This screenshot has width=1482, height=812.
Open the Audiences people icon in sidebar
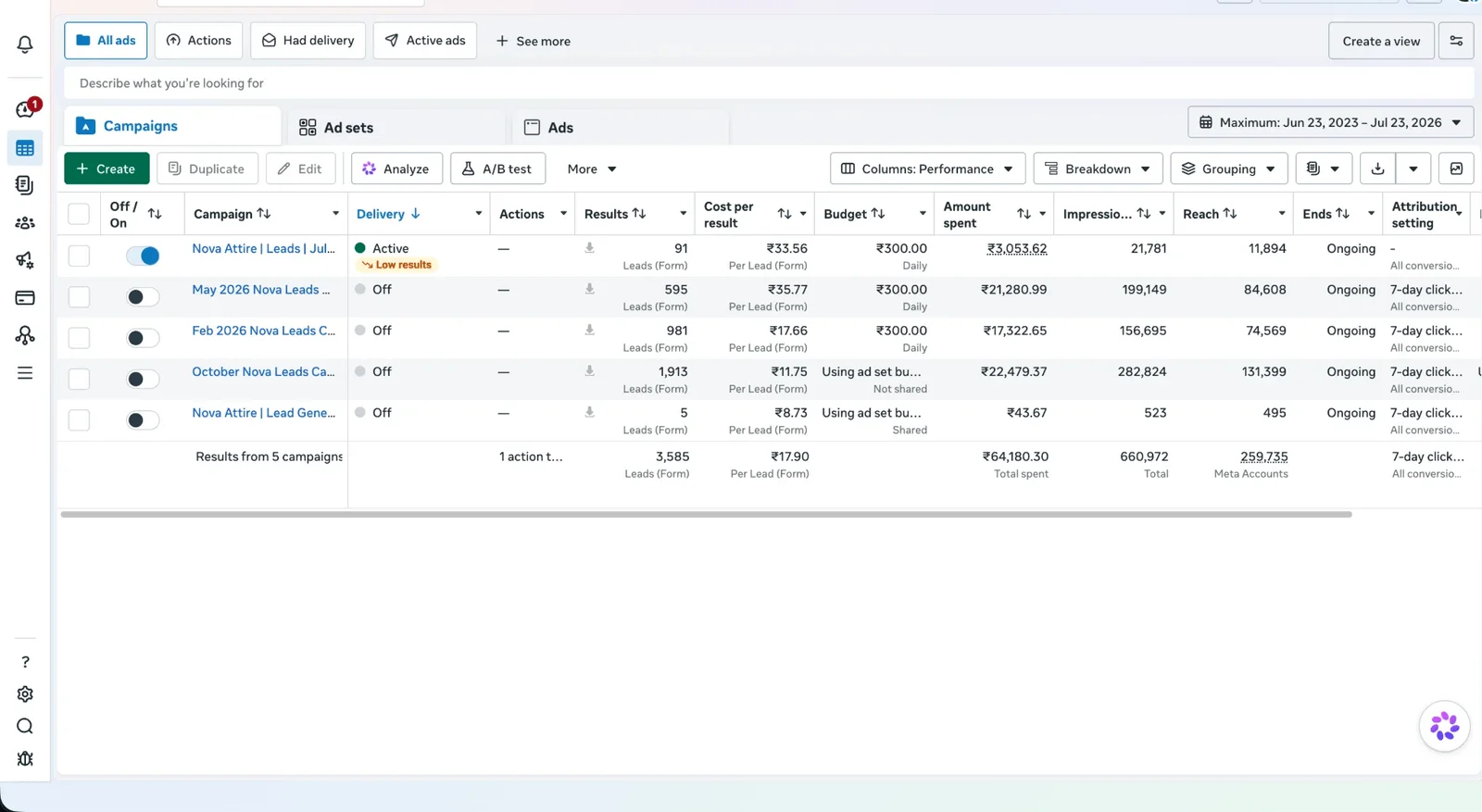coord(25,223)
